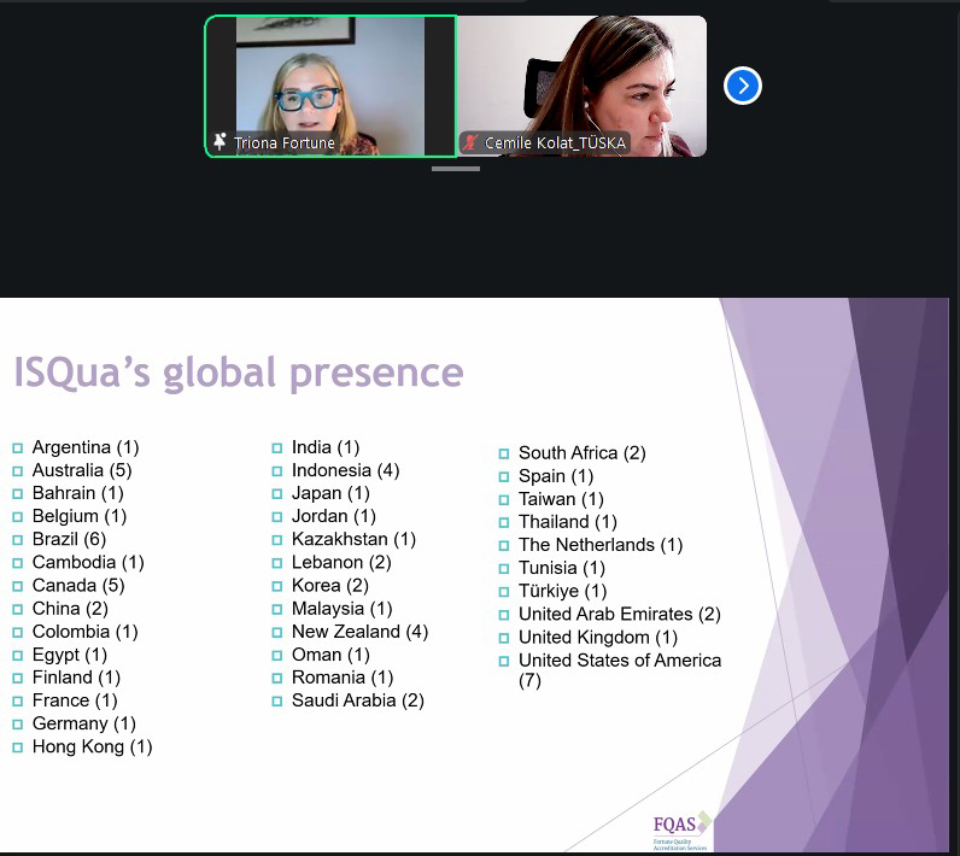Click the 'China (2)' list entry
Viewport: 960px width, 856px height.
point(70,609)
